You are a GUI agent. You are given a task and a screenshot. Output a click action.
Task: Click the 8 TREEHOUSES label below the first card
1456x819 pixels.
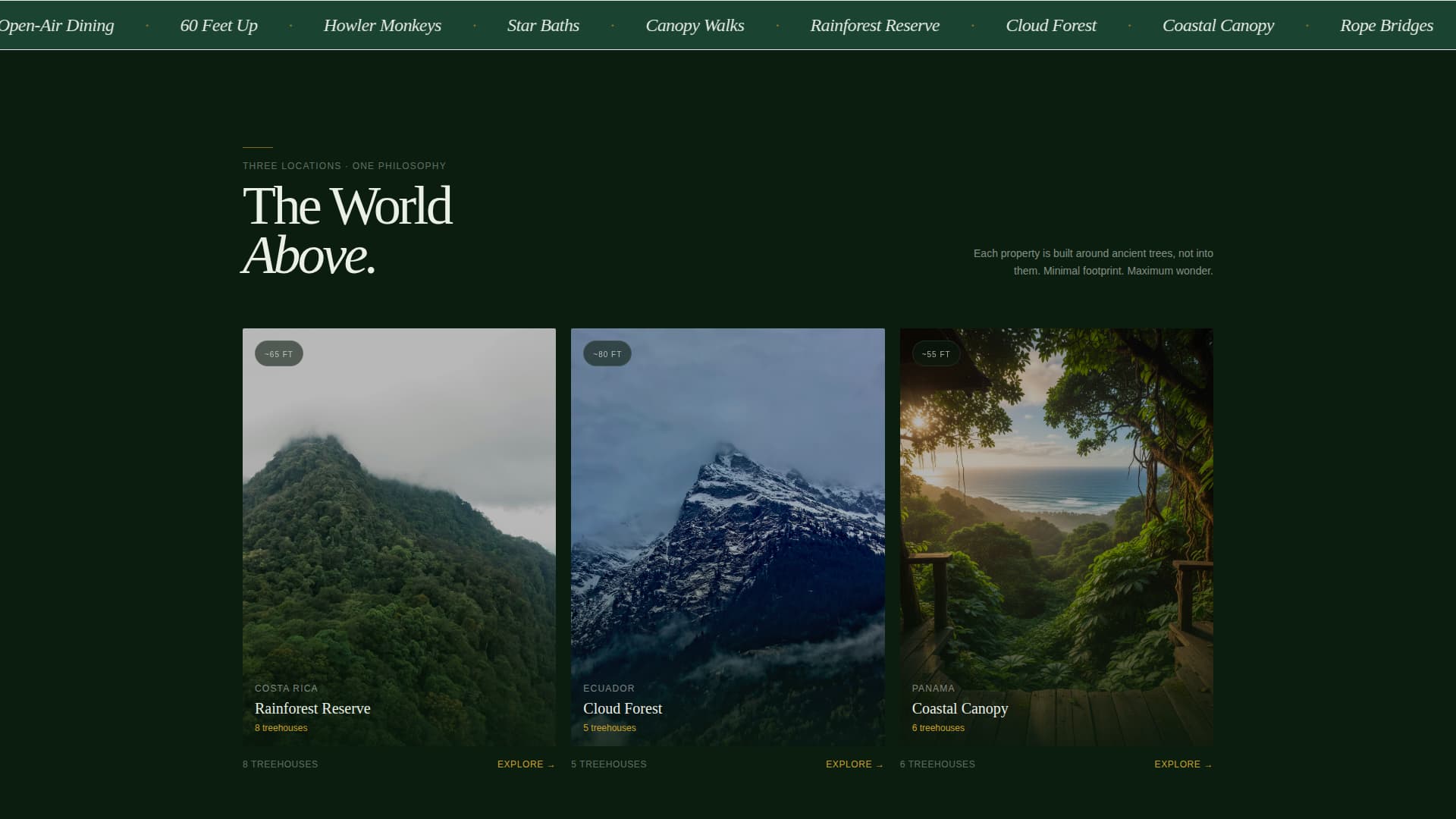281,764
